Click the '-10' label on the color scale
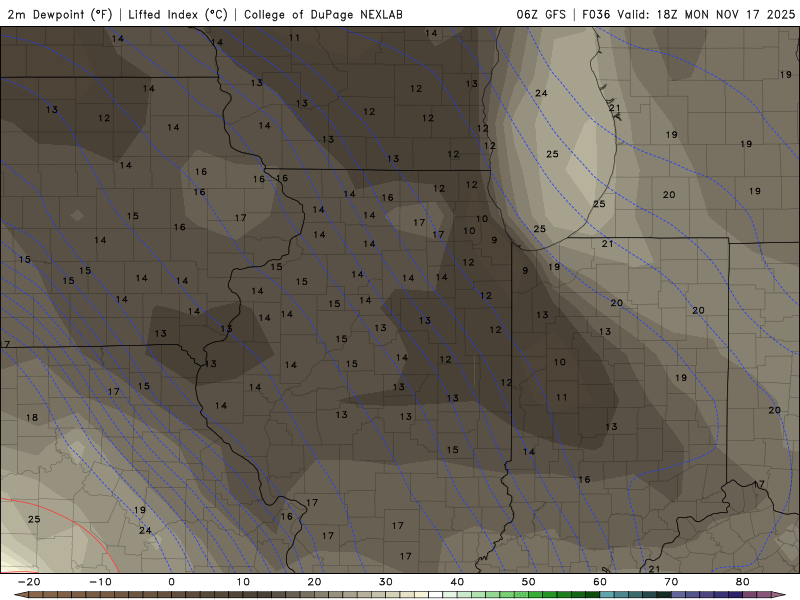The width and height of the screenshot is (800, 600). (100, 582)
